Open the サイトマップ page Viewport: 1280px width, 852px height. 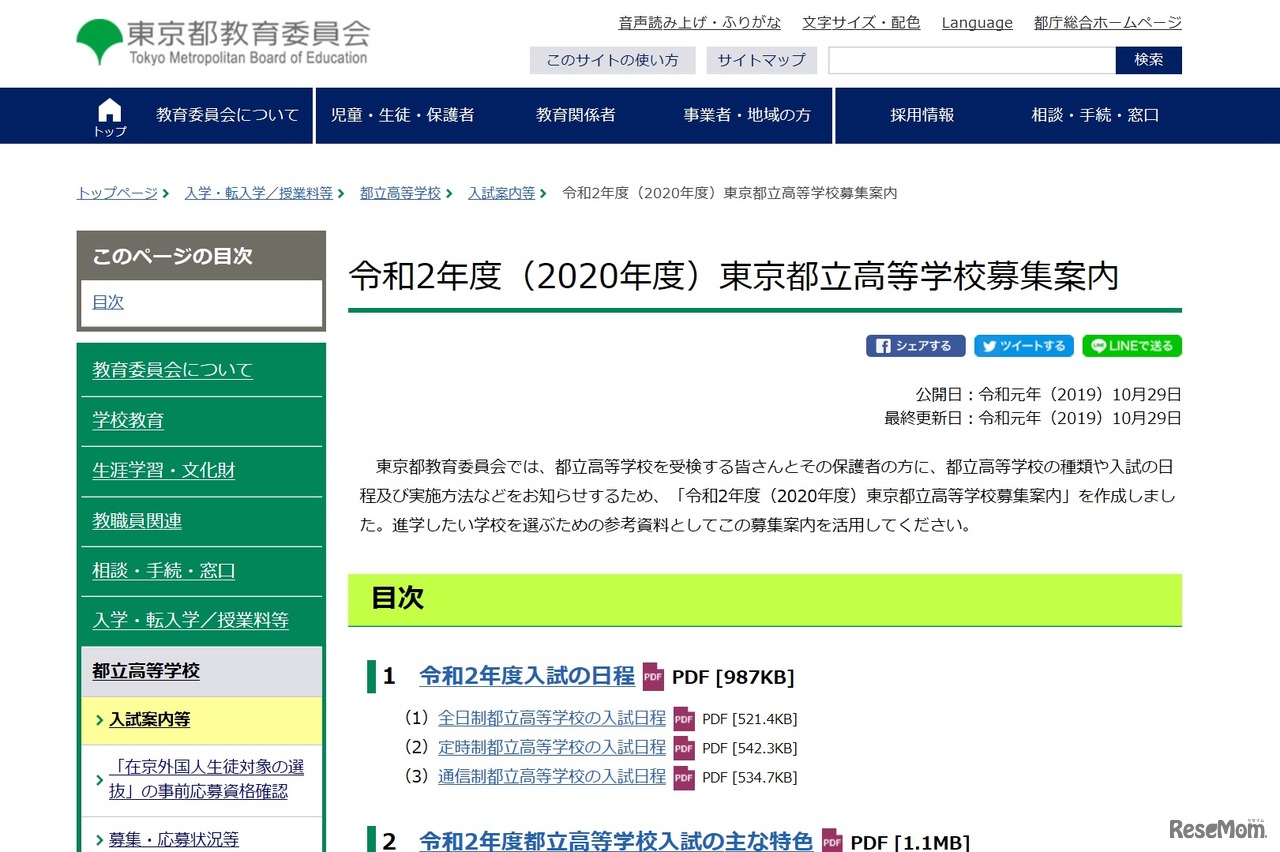click(764, 60)
